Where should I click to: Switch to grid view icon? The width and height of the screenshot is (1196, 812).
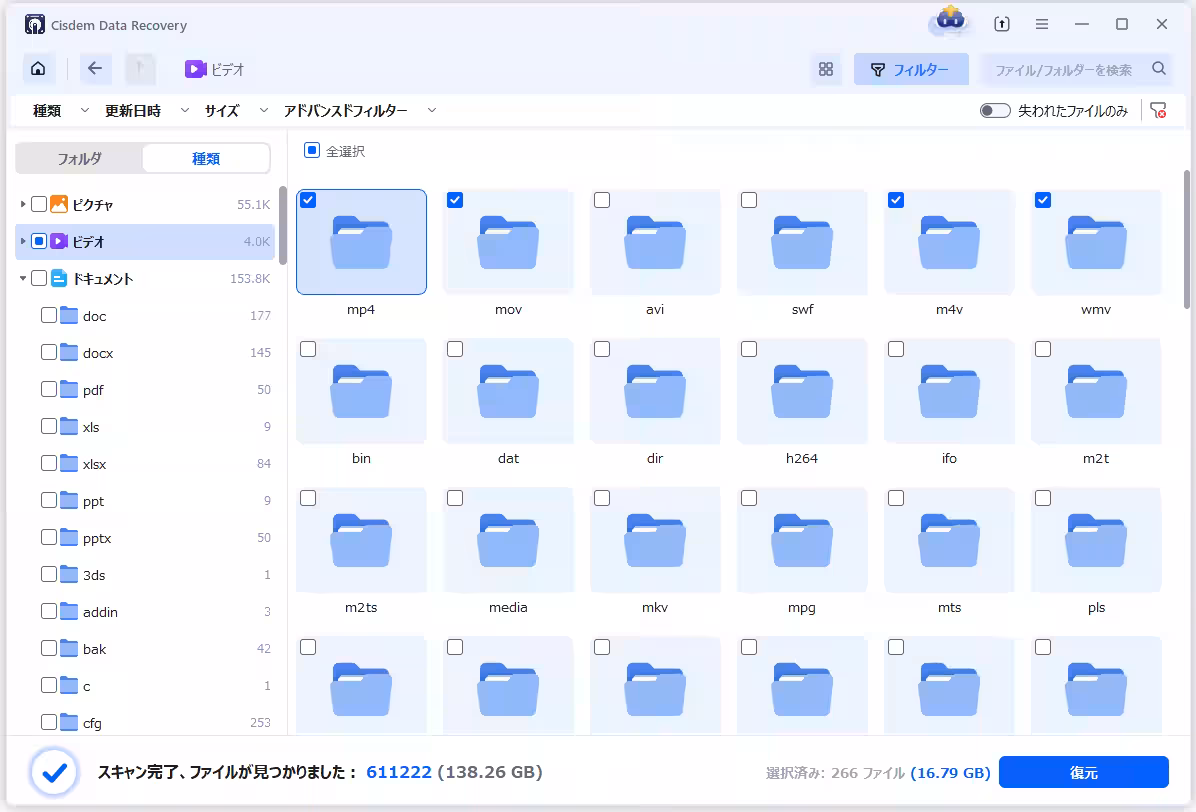pyautogui.click(x=826, y=69)
